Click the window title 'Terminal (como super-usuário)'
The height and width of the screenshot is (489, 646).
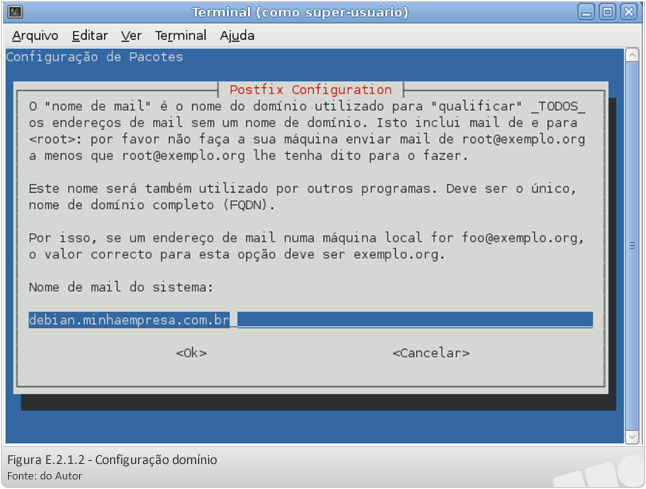300,12
